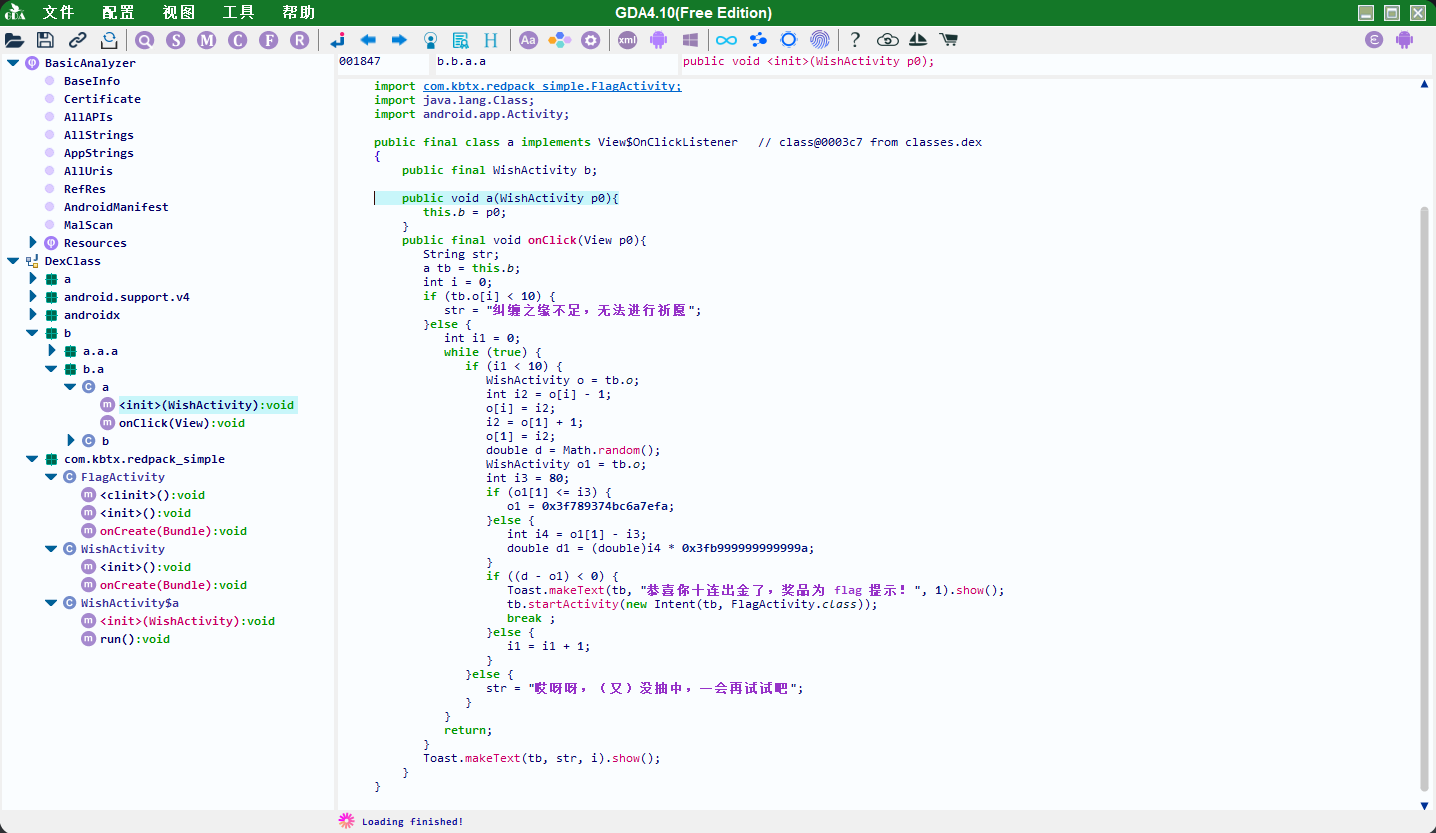Viewport: 1436px width, 833px height.
Task: Click the code scrollbar down arrow
Action: [x=1424, y=805]
